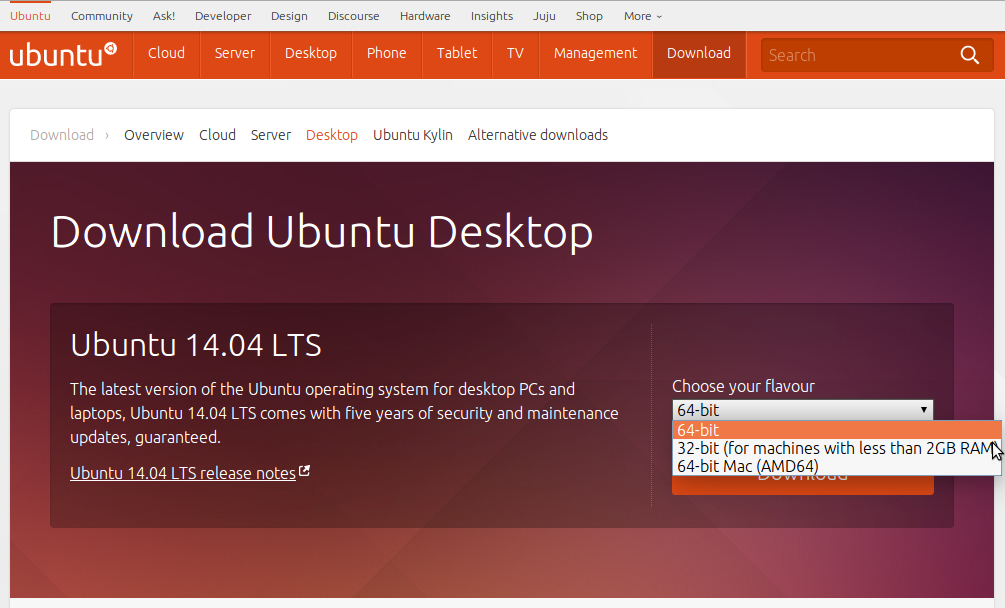Viewport: 1005px width, 608px height.
Task: Open the Design link
Action: [289, 16]
